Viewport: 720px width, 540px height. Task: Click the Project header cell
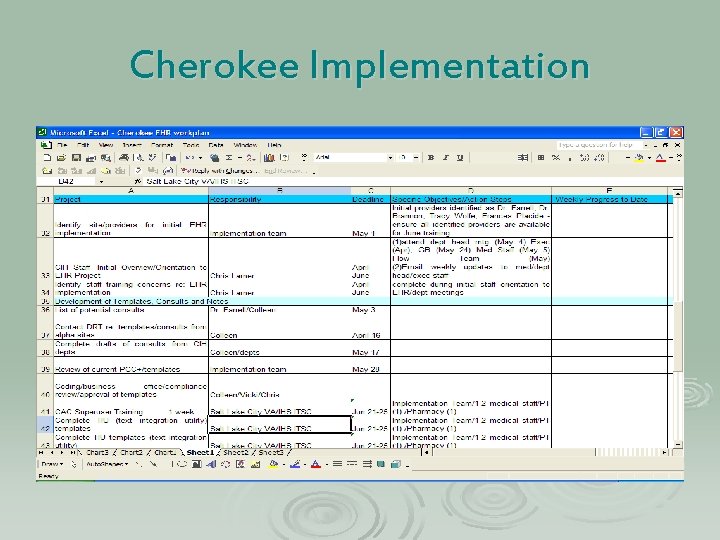click(131, 199)
